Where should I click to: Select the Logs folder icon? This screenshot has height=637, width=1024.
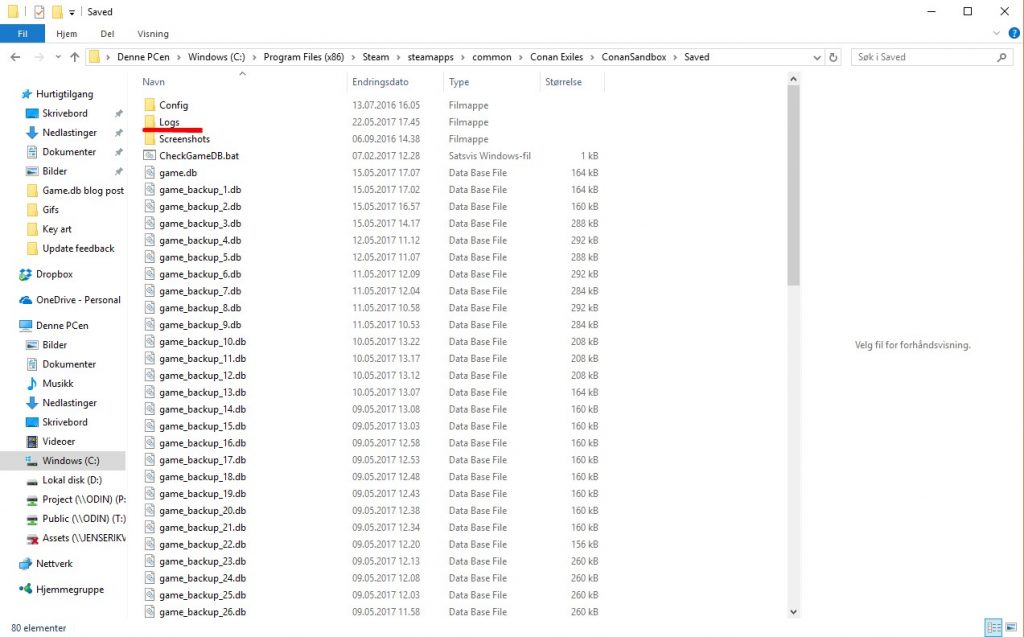150,122
